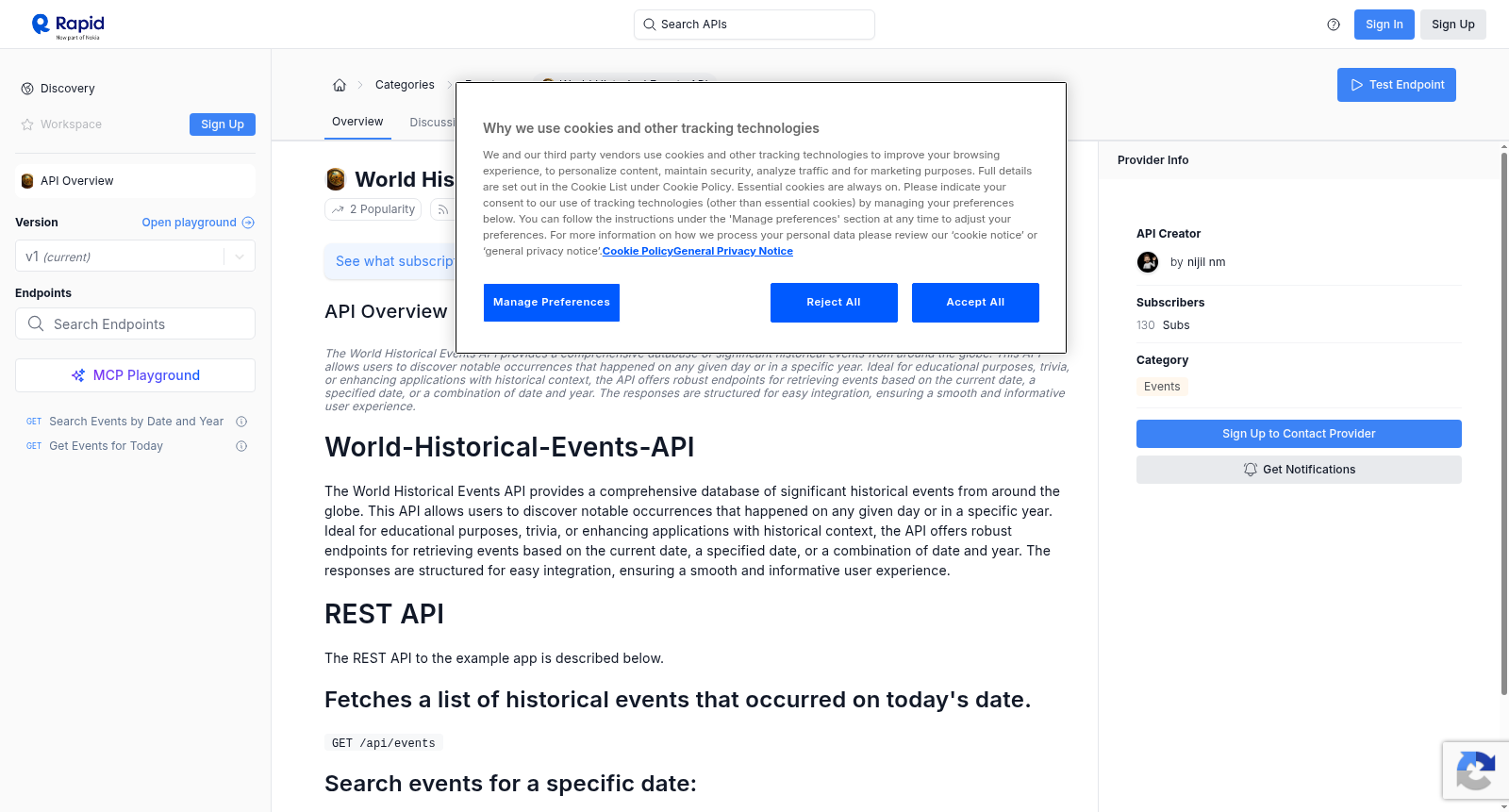Click the nijil nm avatar
Screen dimensions: 1509x812
click(1148, 262)
